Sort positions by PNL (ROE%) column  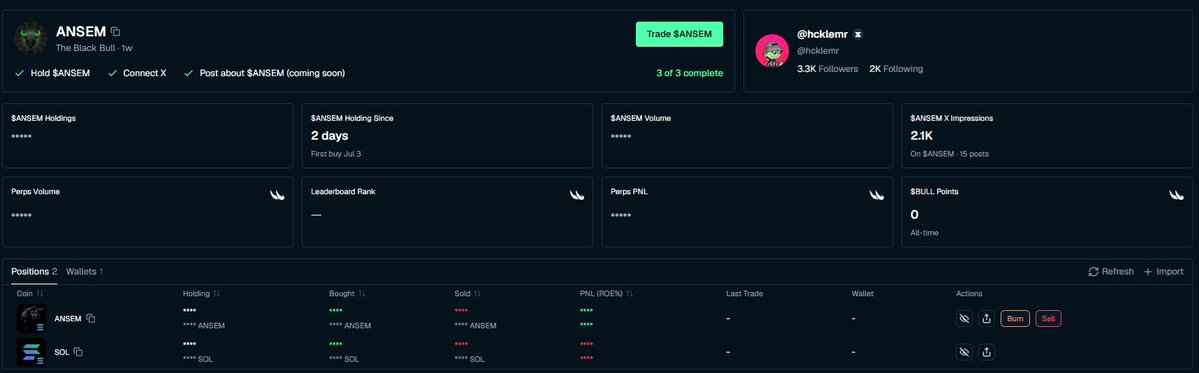click(x=606, y=294)
